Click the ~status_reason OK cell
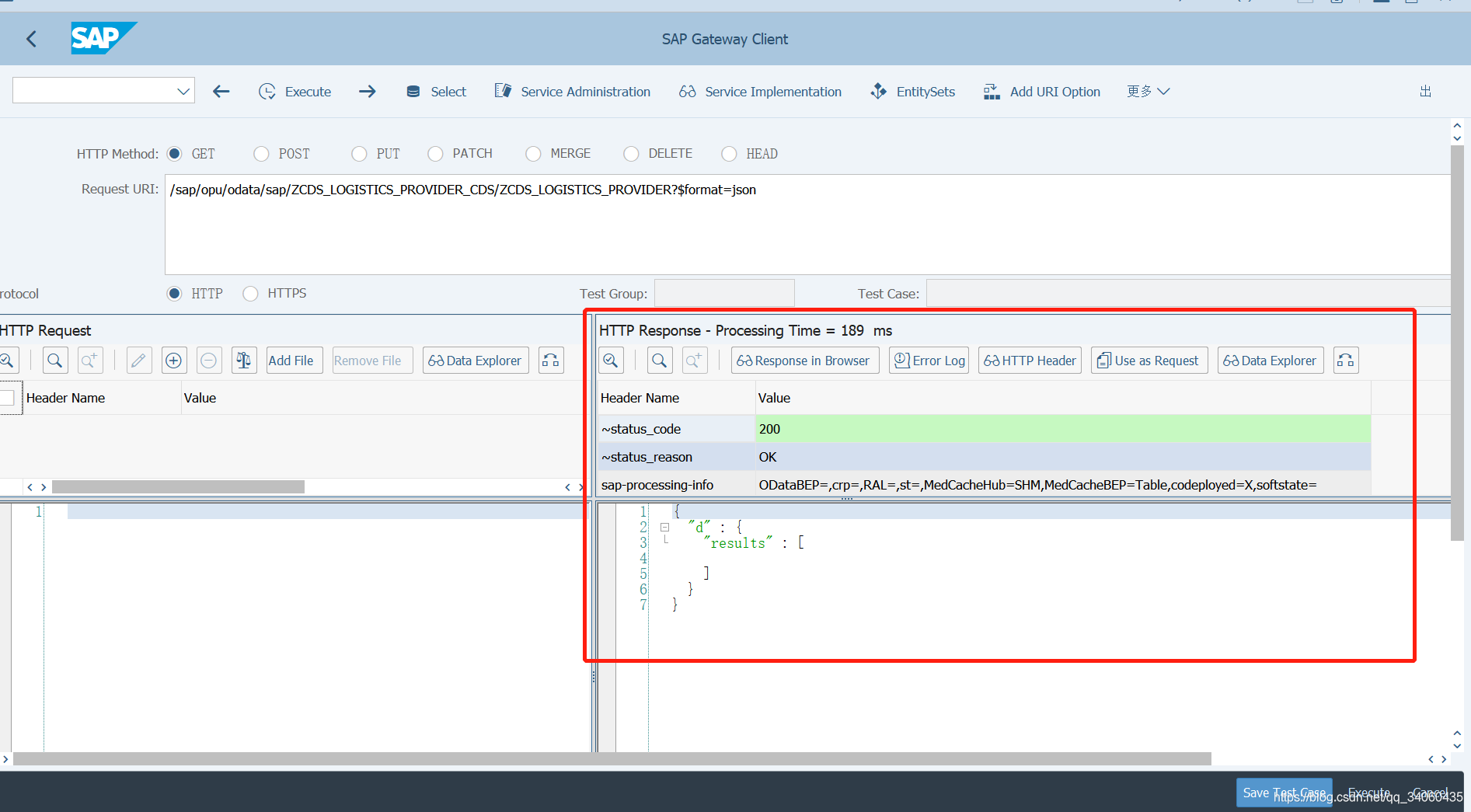This screenshot has width=1471, height=812. [1063, 457]
